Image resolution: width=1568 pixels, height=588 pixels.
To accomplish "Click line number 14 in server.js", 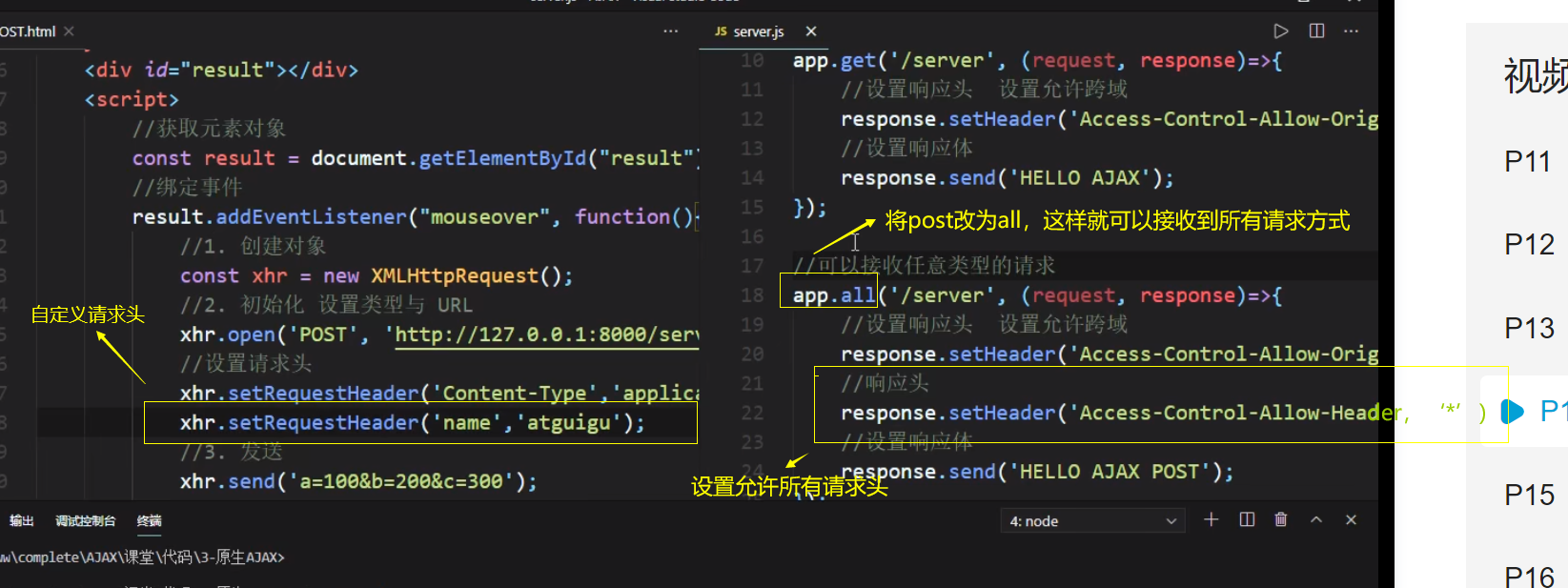I will coord(752,178).
